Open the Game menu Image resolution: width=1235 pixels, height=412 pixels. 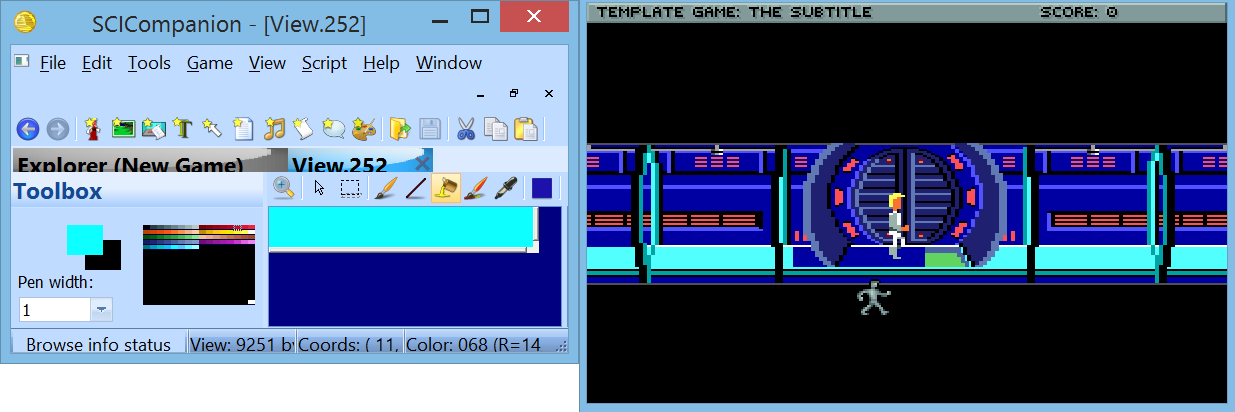click(210, 63)
